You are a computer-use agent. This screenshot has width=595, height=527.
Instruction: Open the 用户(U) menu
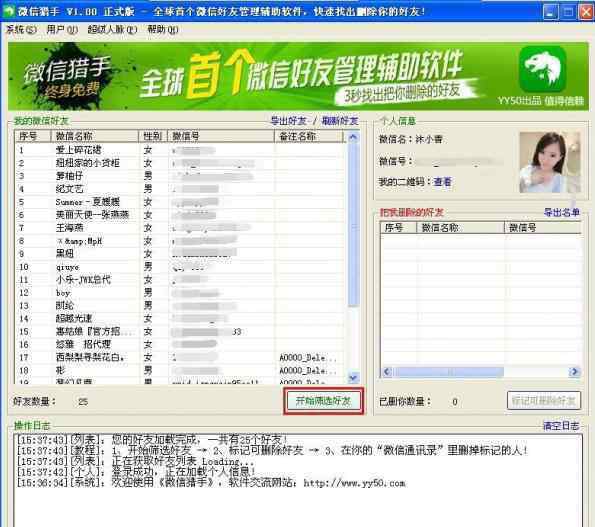pyautogui.click(x=62, y=29)
